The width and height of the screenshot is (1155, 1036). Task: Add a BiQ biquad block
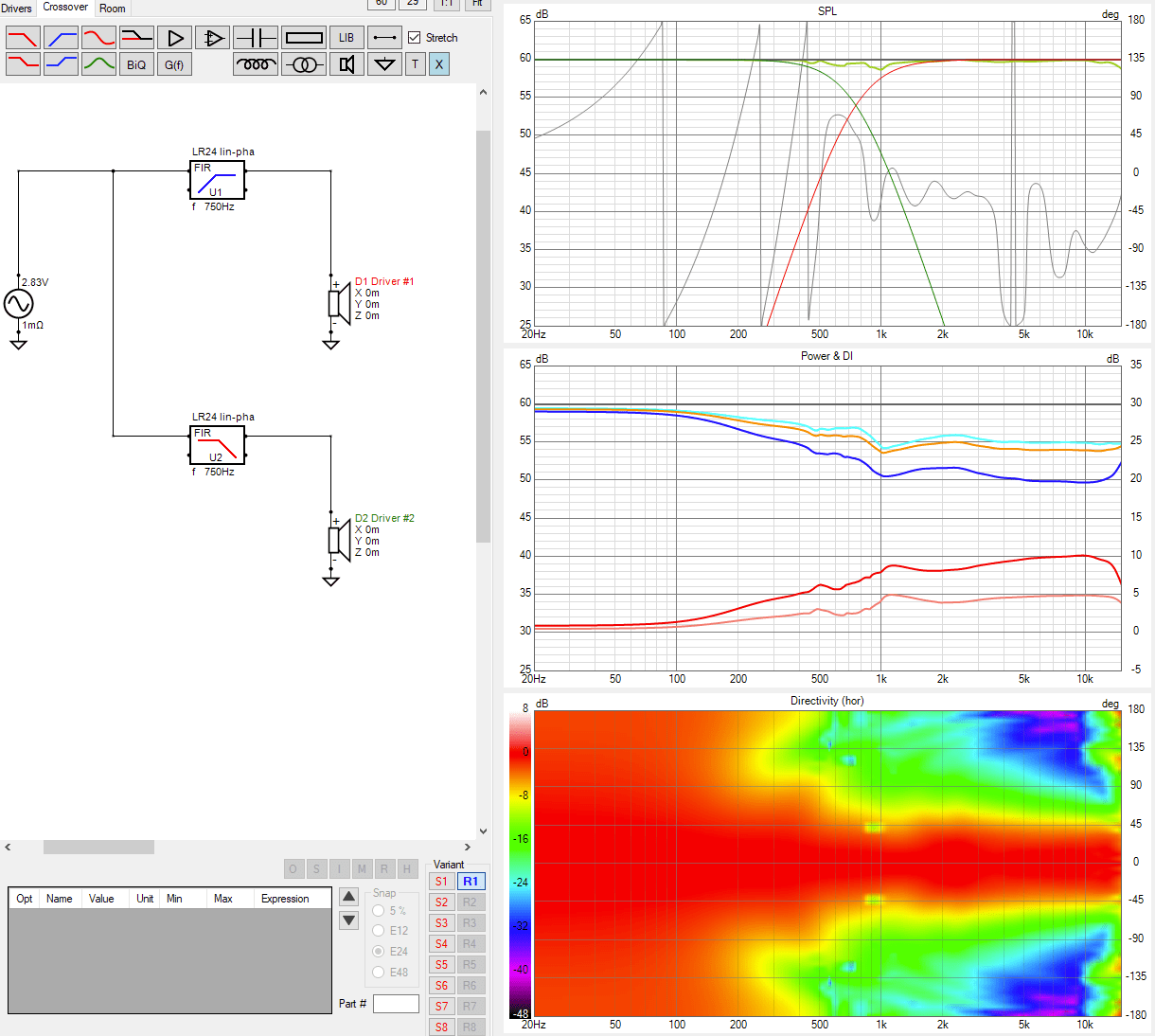(136, 64)
